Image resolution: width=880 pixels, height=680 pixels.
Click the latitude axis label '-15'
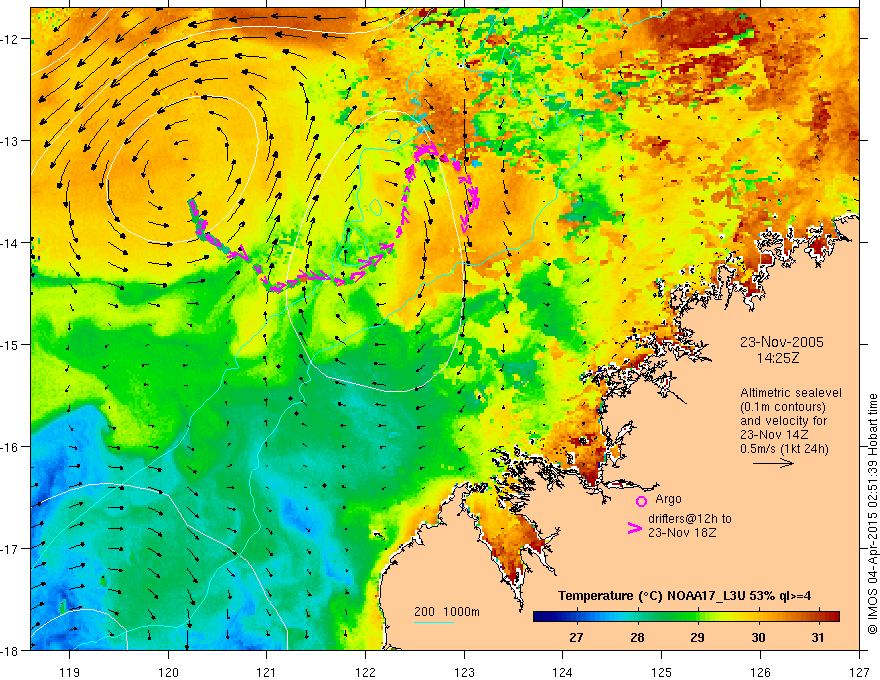10,344
